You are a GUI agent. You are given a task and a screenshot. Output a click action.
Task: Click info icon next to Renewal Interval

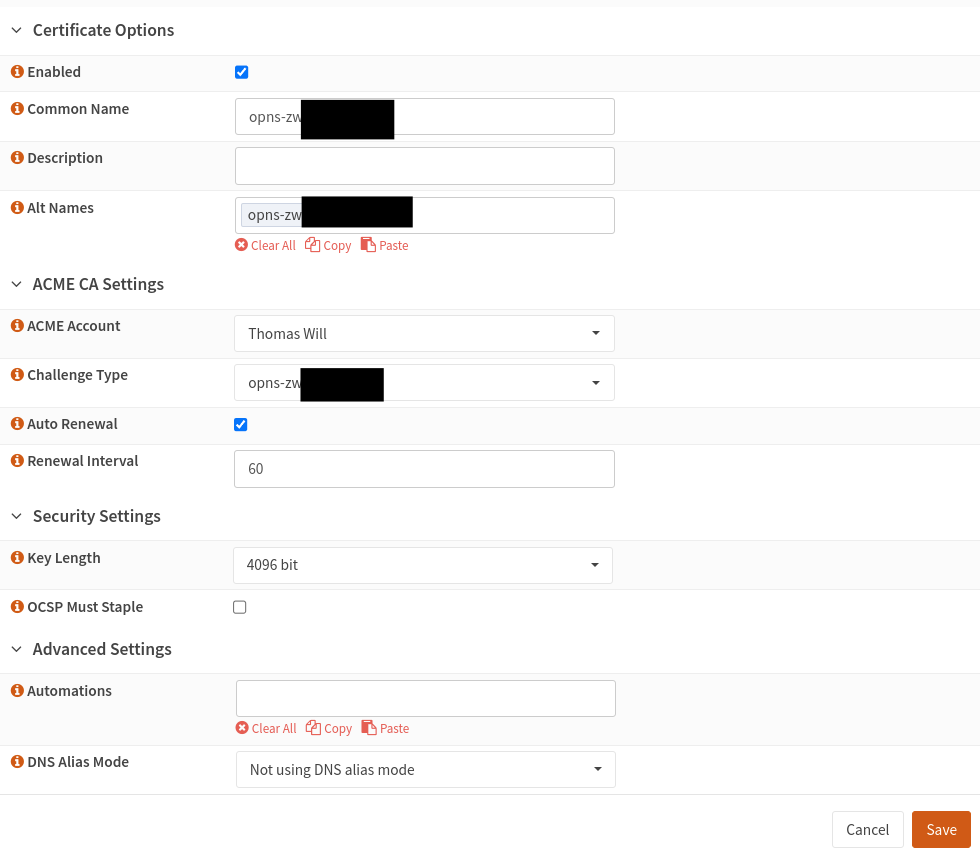coord(17,461)
